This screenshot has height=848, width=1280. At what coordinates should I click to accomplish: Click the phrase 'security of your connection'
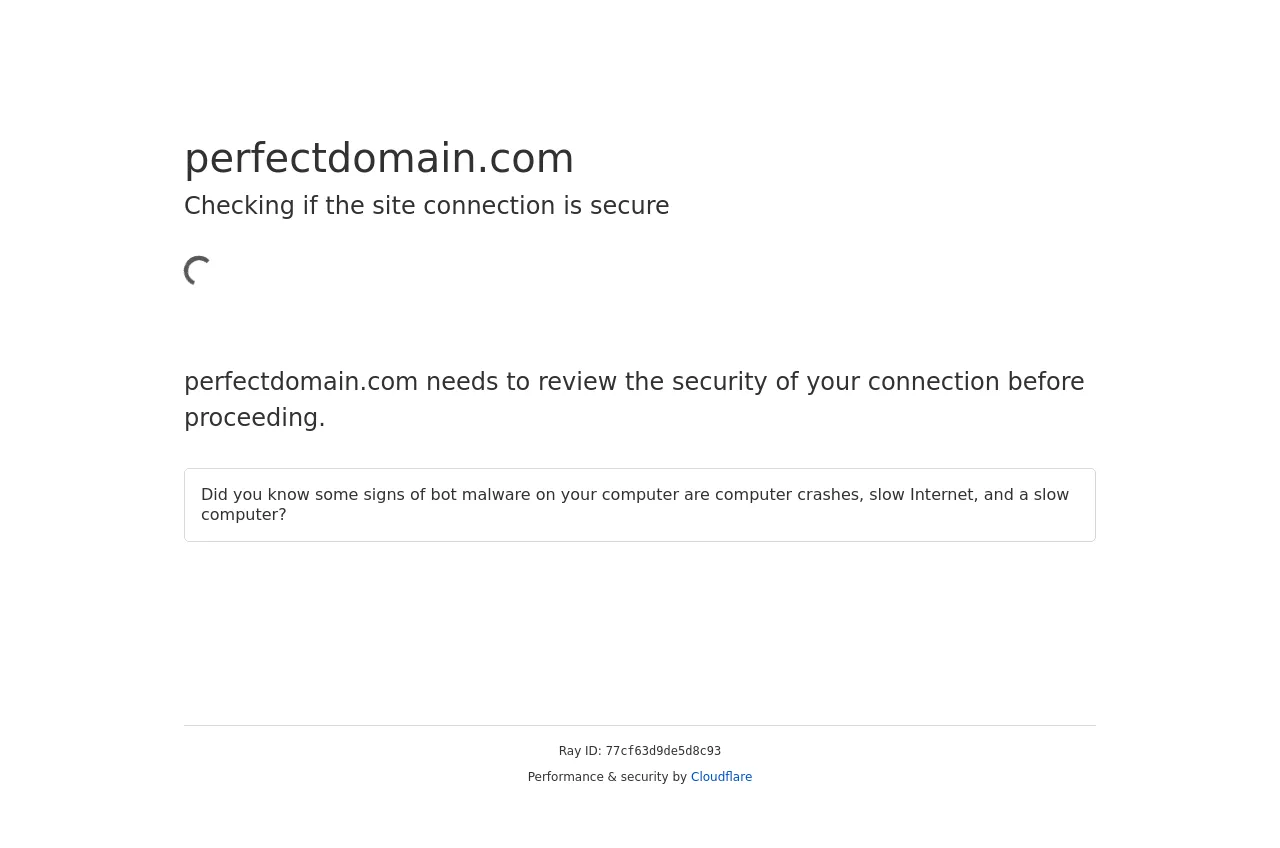click(836, 382)
